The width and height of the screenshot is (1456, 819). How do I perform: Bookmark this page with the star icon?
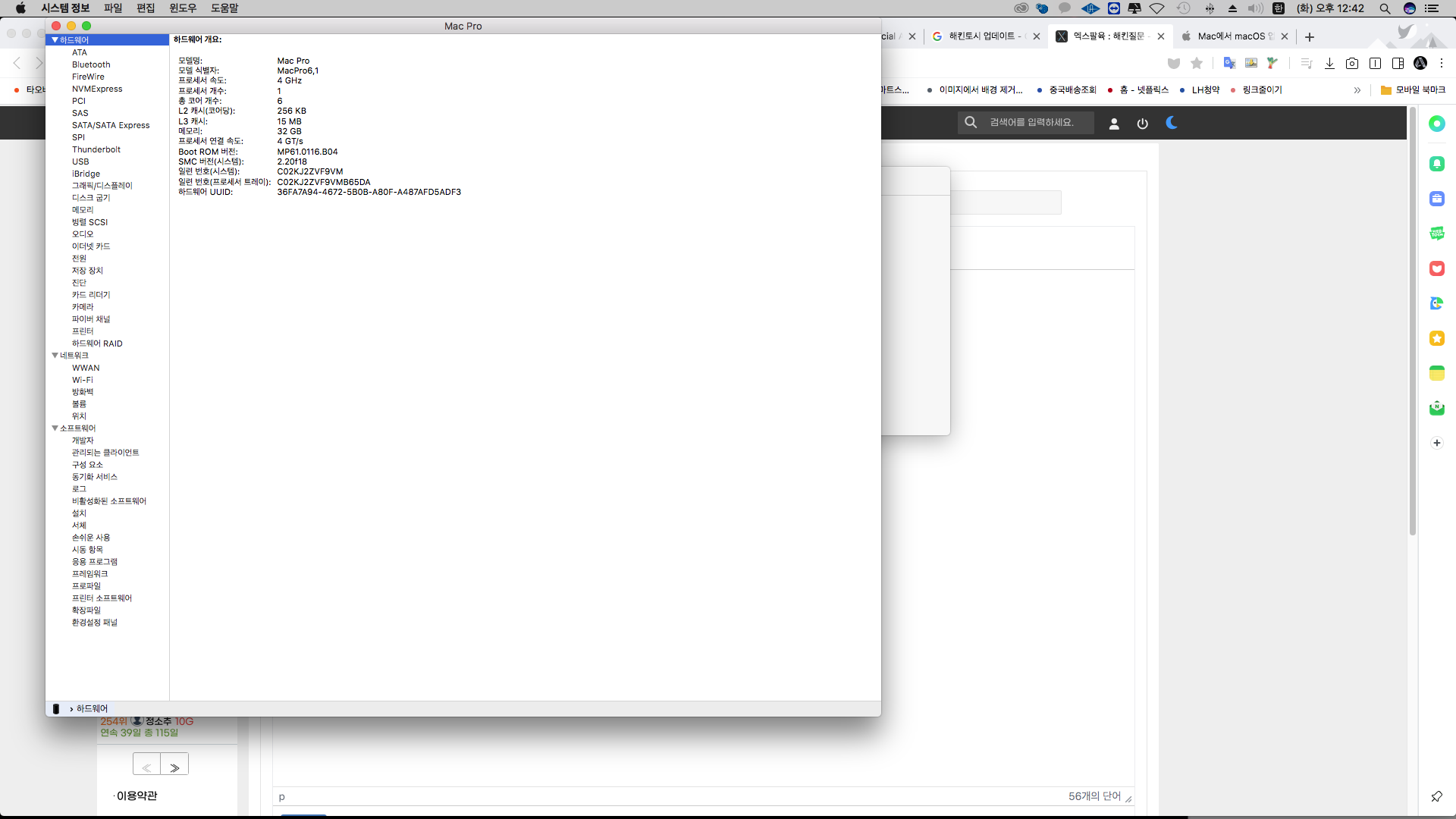pos(1197,64)
